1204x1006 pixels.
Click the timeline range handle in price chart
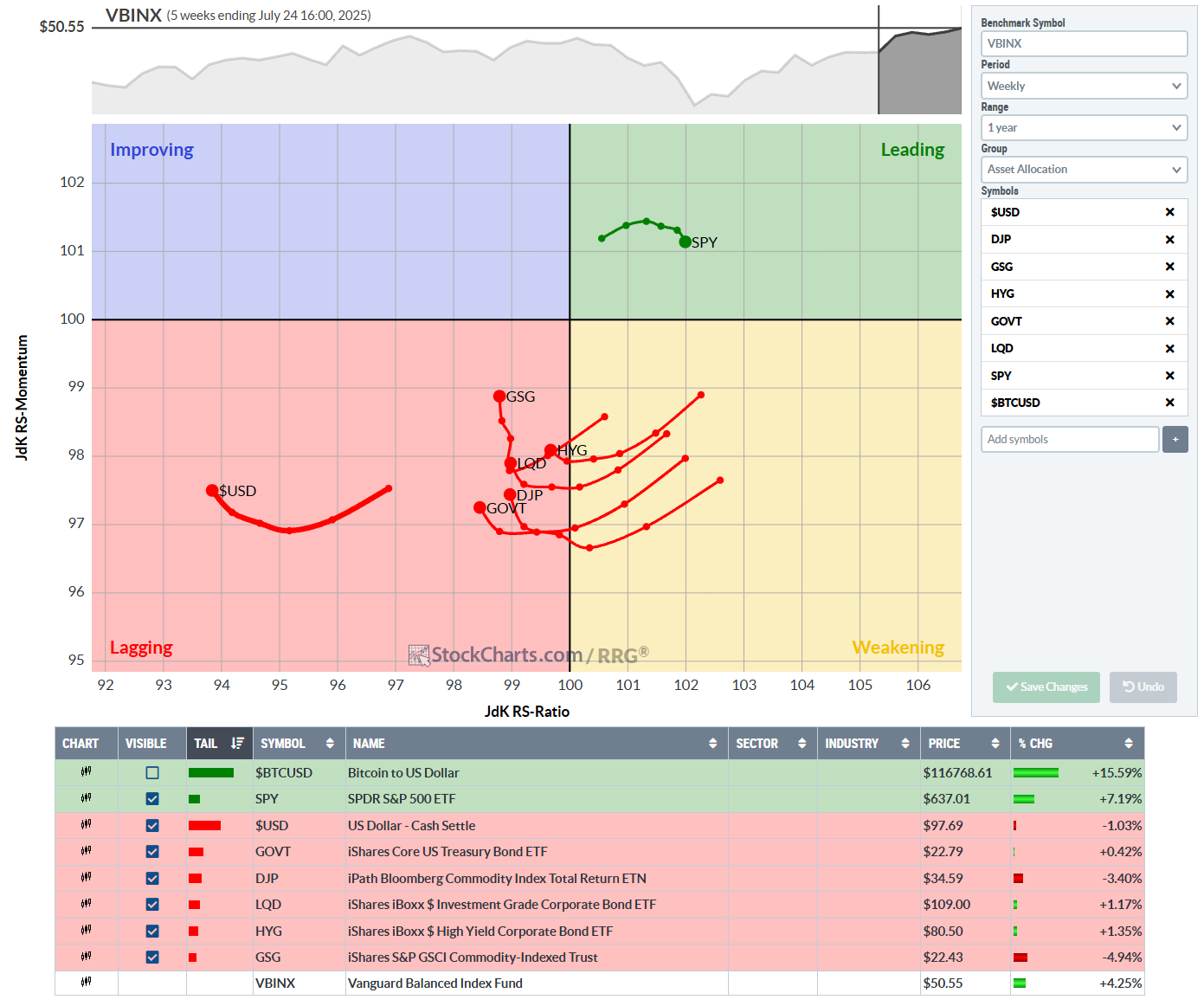tap(879, 61)
